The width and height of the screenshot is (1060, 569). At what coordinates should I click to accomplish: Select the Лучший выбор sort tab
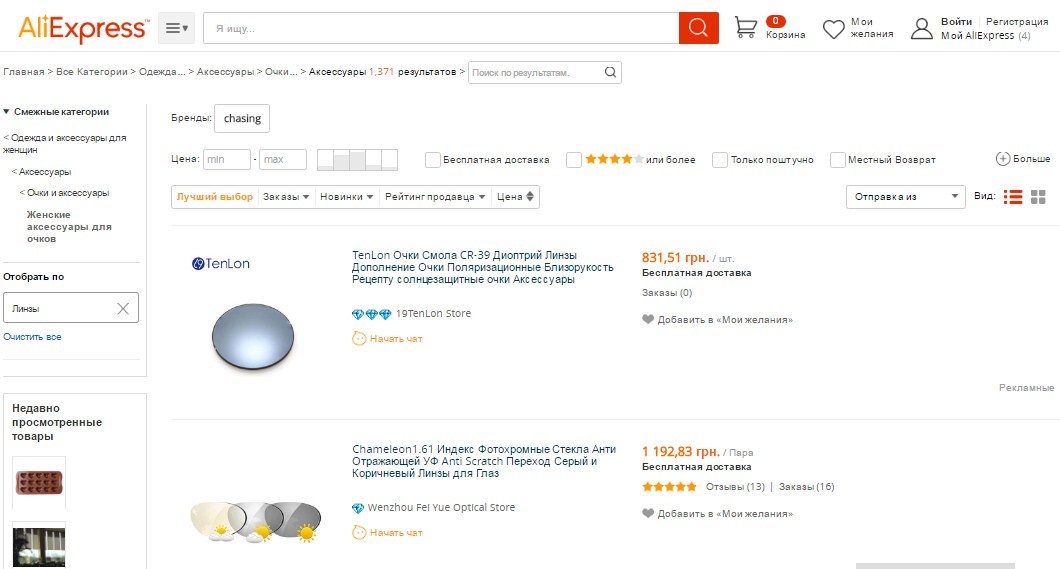coord(215,197)
